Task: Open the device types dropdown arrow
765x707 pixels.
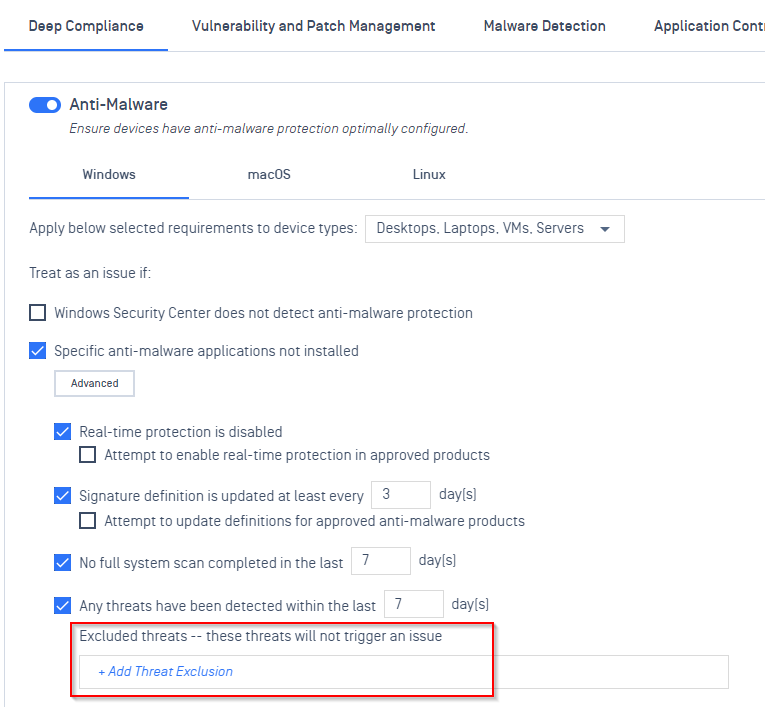Action: click(x=605, y=229)
